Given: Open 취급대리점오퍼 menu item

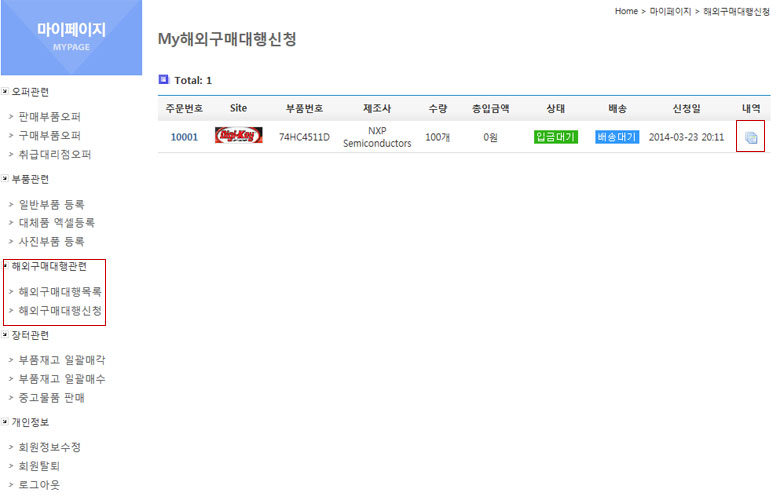Looking at the screenshot, I should (x=55, y=155).
